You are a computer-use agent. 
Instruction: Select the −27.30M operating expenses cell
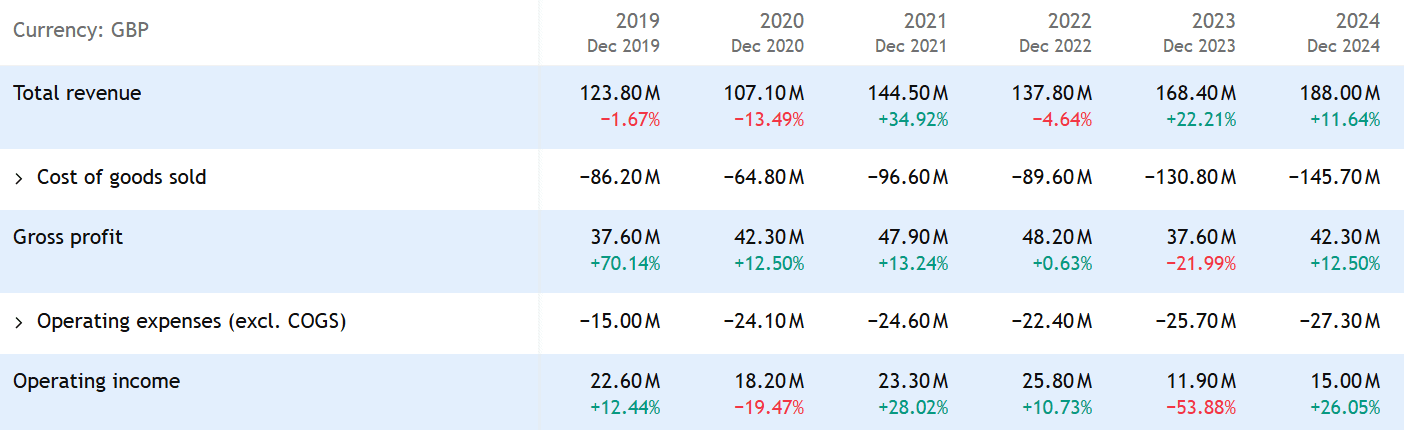1339,322
